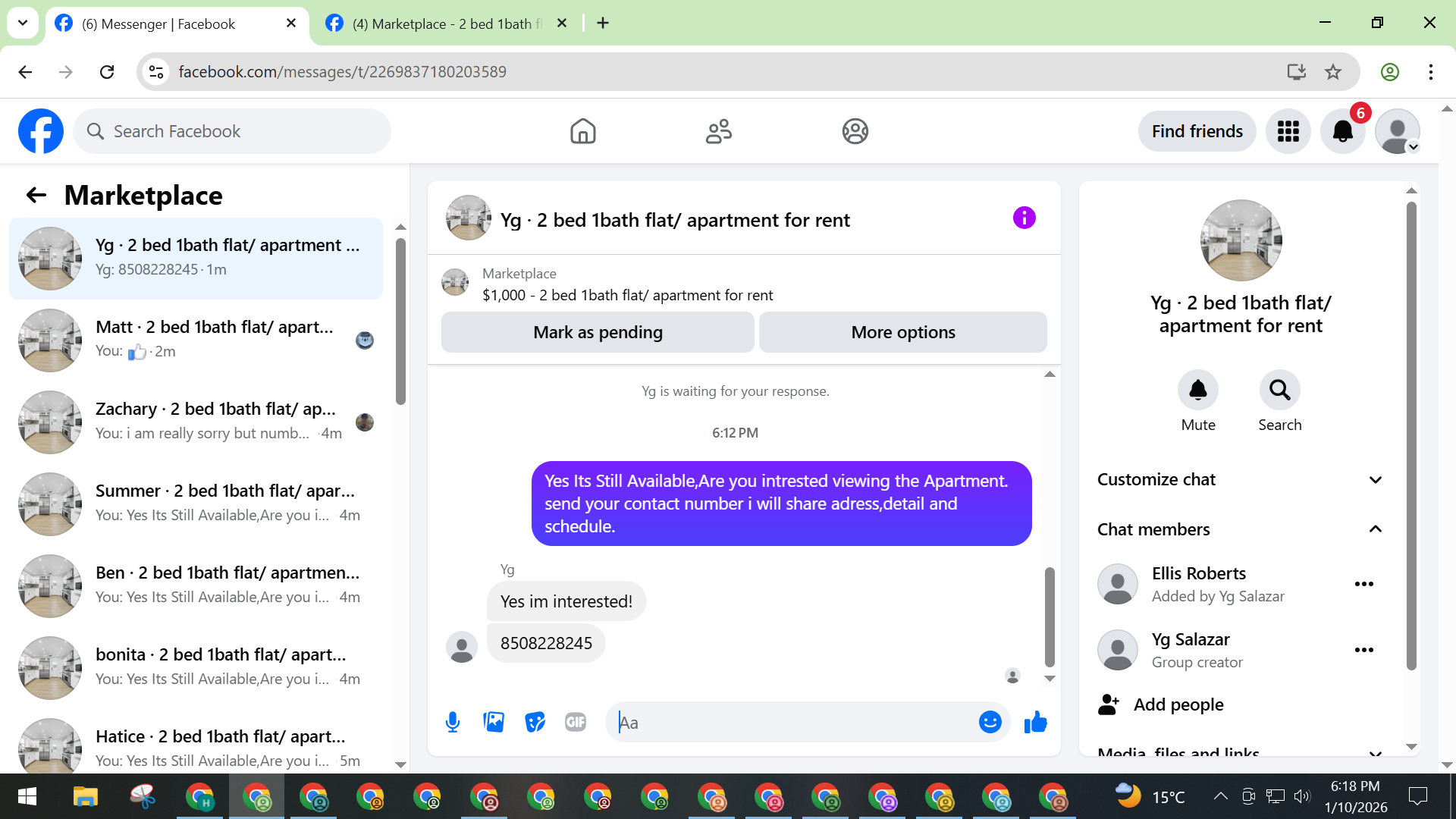Click Add people to chat
Image resolution: width=1456 pixels, height=819 pixels.
tap(1177, 704)
